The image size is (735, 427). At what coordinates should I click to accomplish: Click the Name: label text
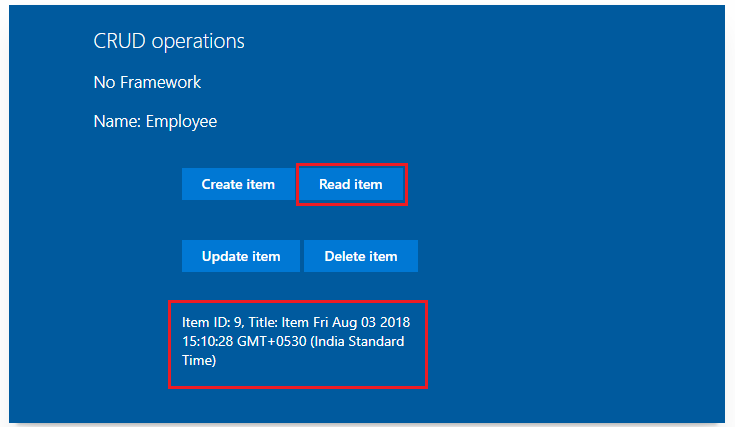117,122
